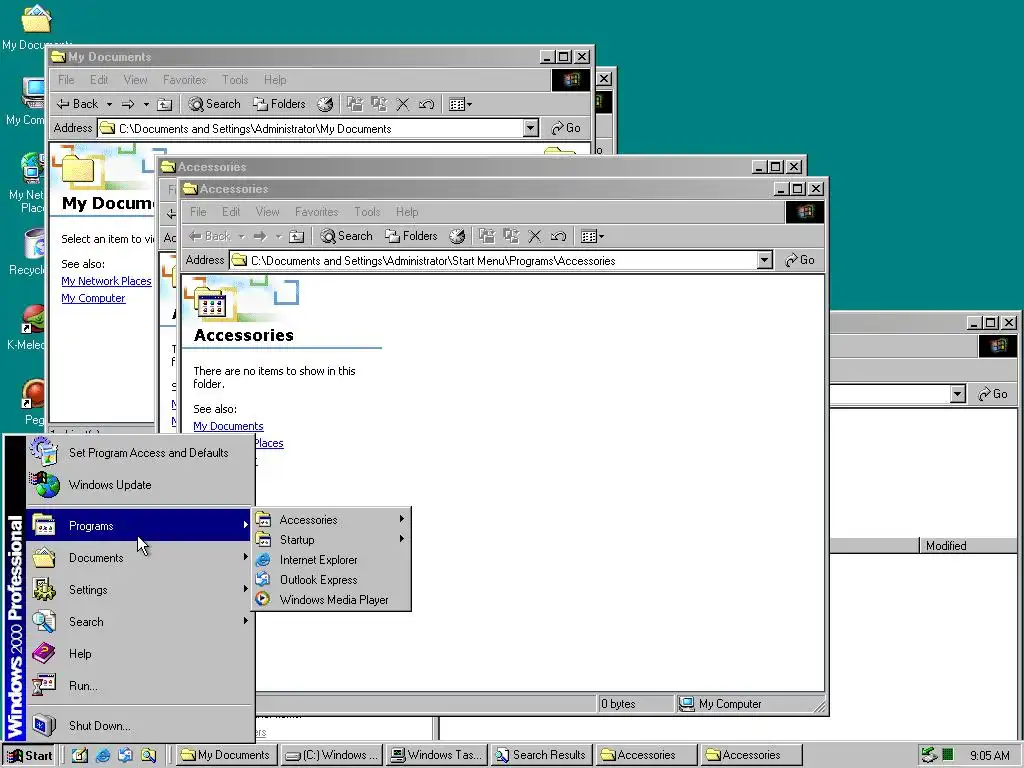Open Documents item in Start menu

click(x=139, y=558)
